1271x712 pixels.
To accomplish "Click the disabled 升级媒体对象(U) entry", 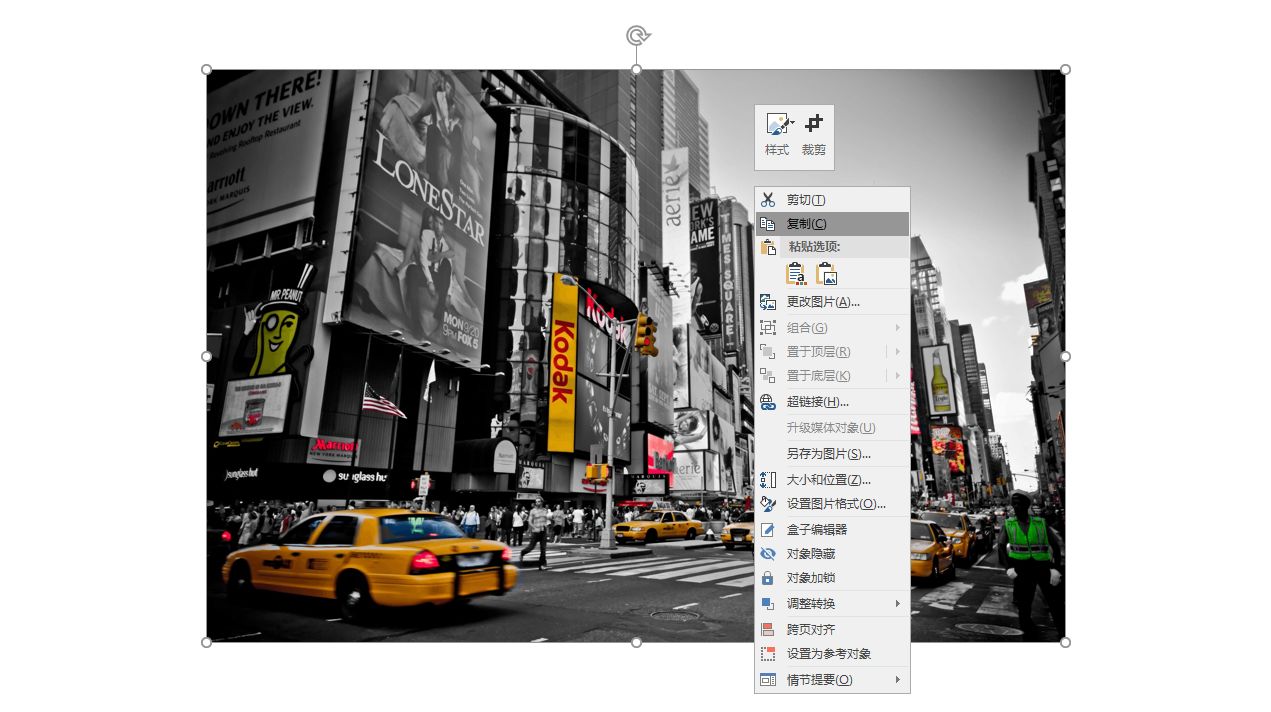I will coord(832,428).
